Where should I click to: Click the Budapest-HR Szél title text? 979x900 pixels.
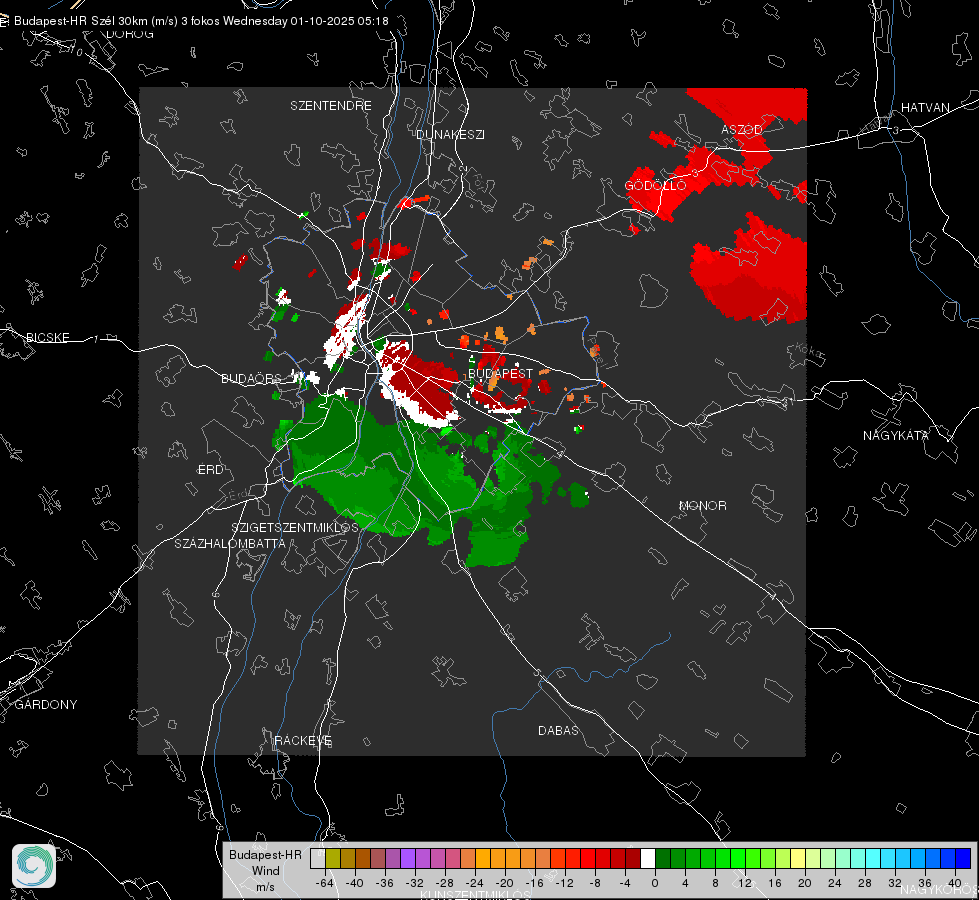tap(201, 21)
